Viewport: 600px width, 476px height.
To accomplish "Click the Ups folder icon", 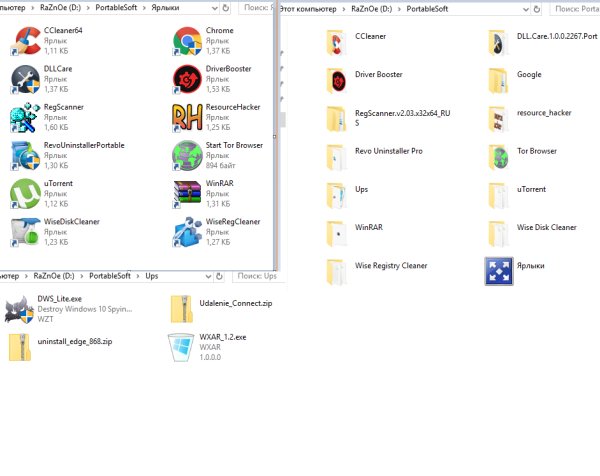I will (336, 196).
